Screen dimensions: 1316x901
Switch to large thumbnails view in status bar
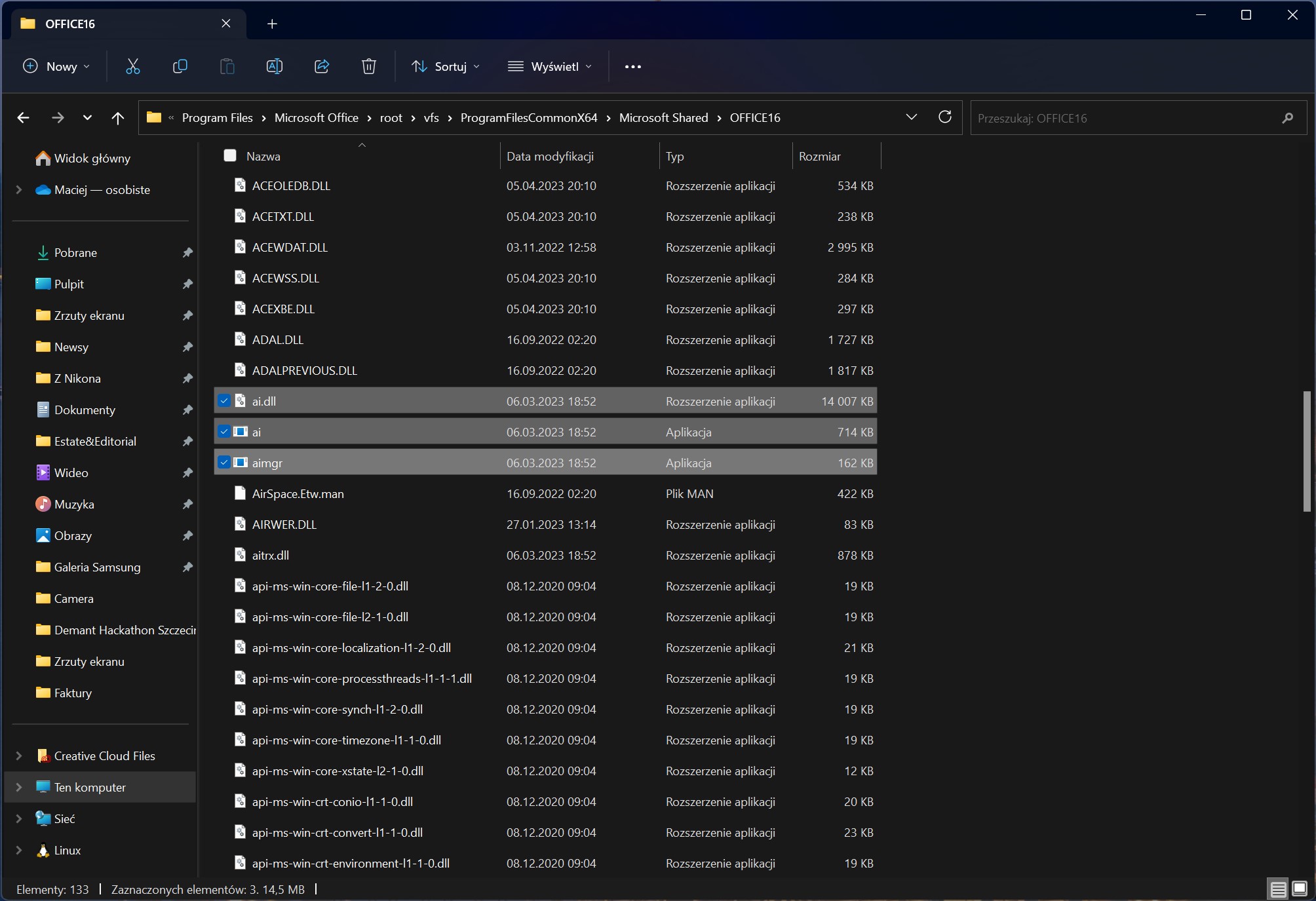click(1299, 889)
